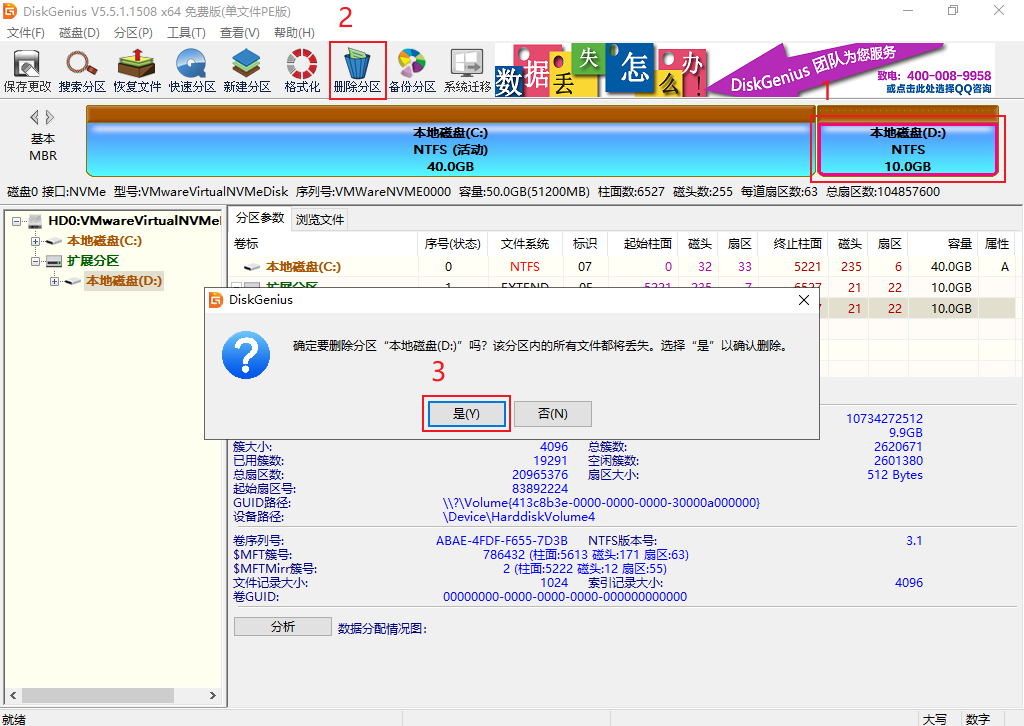Select 本地磁盘(D:) in the disk tree
This screenshot has height=726, width=1024.
[124, 281]
